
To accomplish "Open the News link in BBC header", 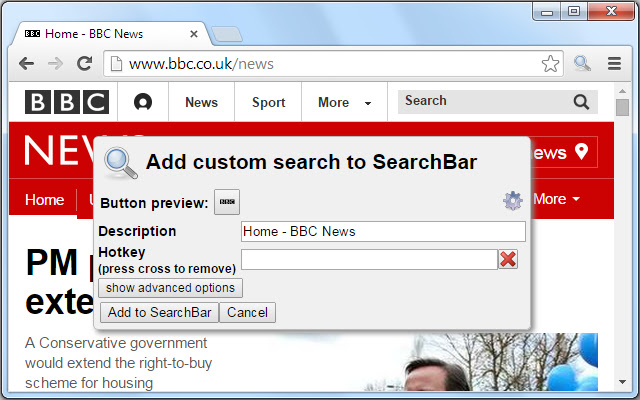I will pos(202,102).
